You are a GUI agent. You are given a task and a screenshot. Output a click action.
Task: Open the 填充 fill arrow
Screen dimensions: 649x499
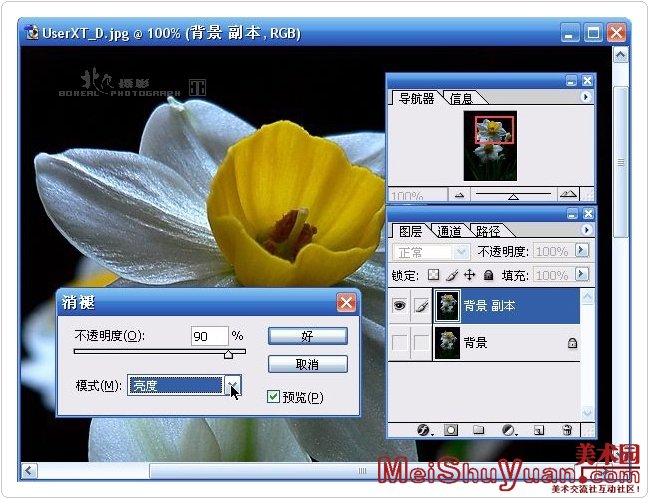[582, 274]
